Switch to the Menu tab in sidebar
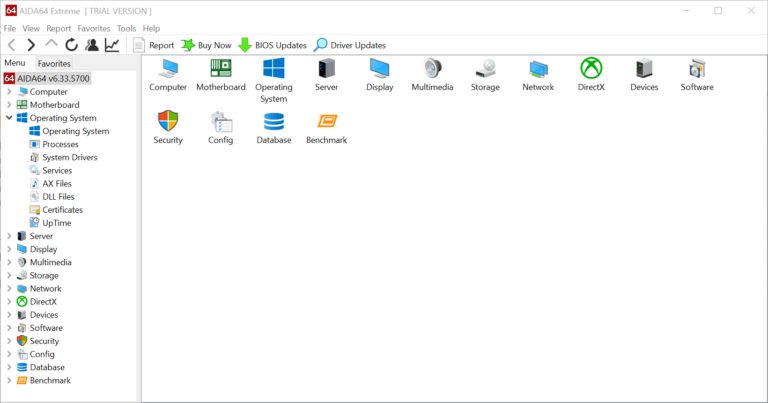This screenshot has height=403, width=768. point(15,63)
